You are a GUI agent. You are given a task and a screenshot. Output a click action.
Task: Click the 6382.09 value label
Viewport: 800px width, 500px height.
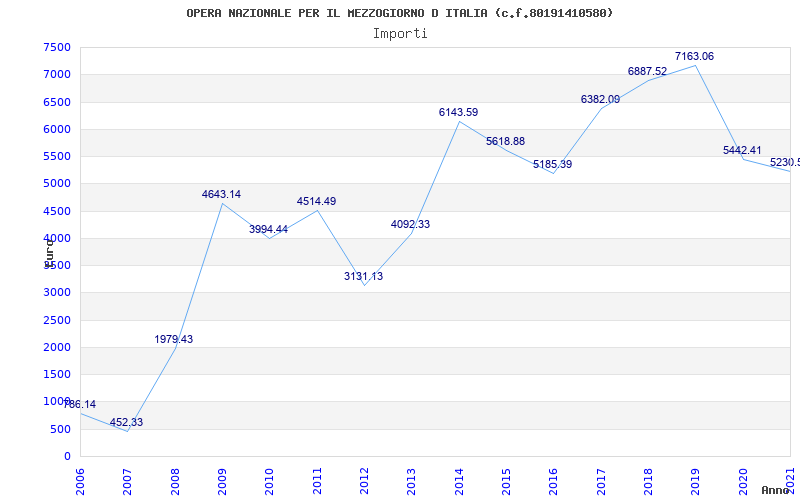click(x=601, y=99)
